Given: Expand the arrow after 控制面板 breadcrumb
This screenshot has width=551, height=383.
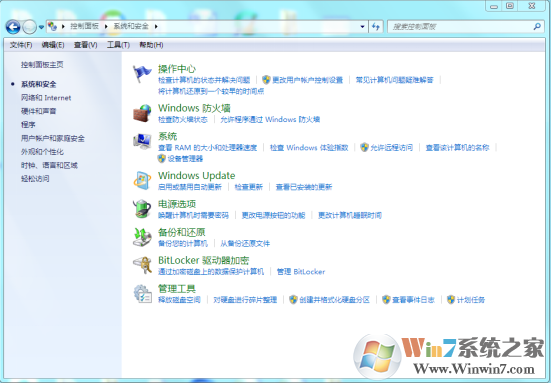Looking at the screenshot, I should [x=106, y=26].
